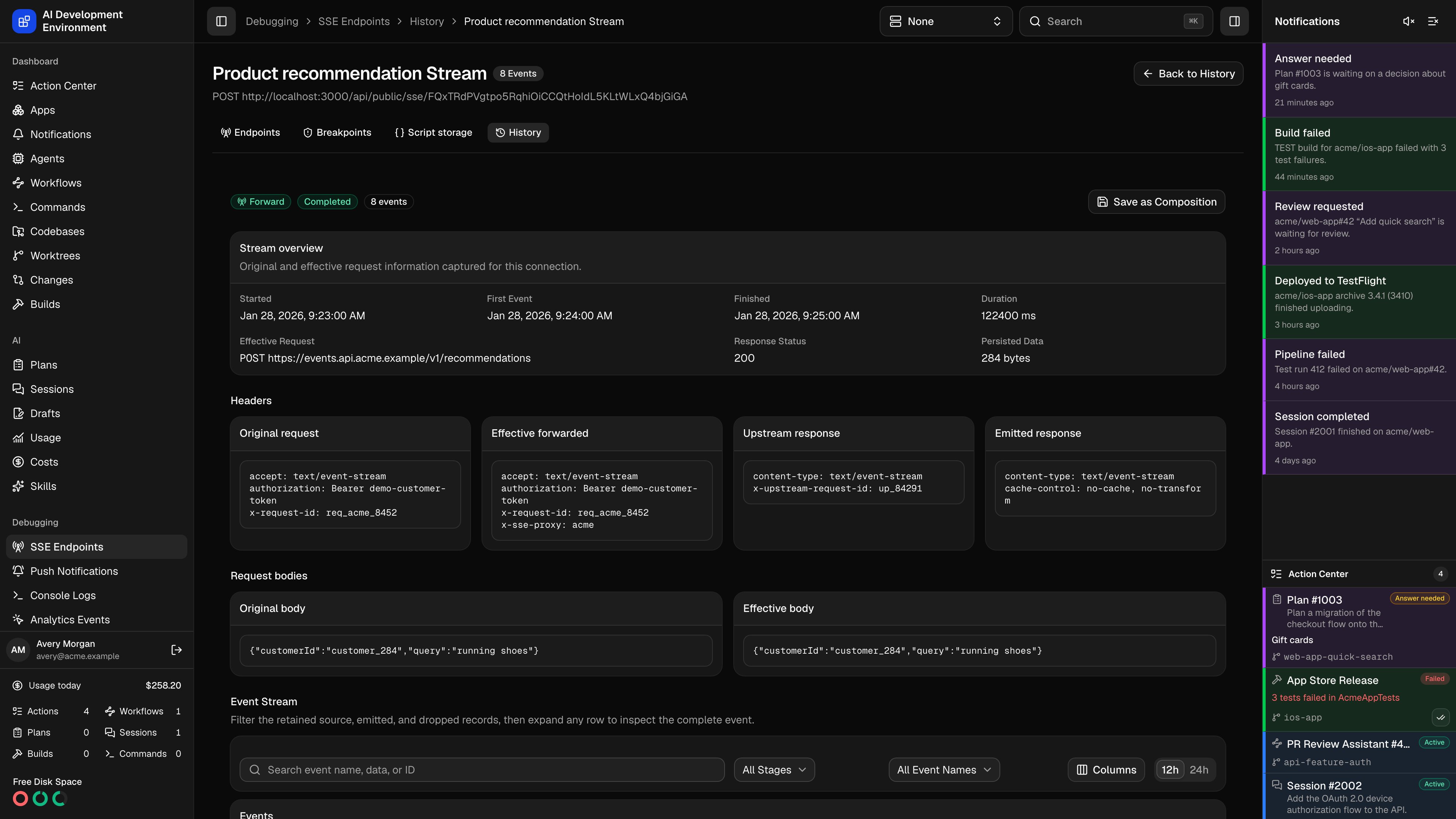Toggle the right panel icon
This screenshot has width=1456, height=819.
pos(1235,22)
